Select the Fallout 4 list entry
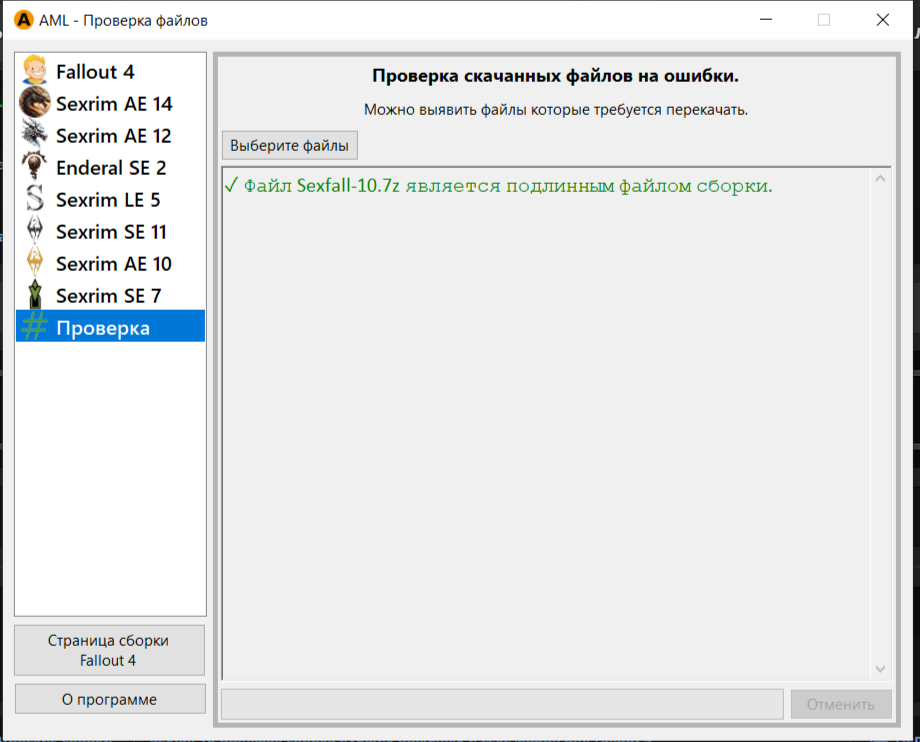 pos(95,72)
